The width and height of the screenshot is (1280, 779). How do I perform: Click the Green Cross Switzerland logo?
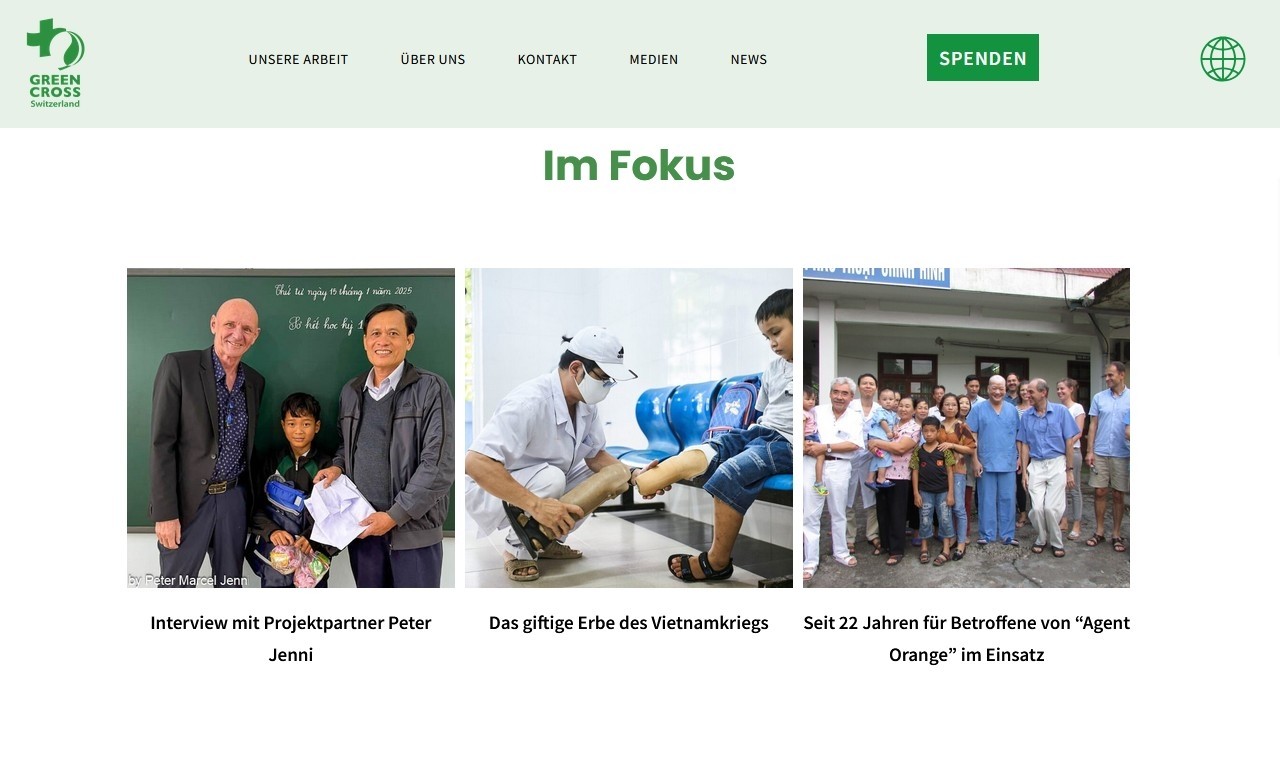[x=56, y=63]
